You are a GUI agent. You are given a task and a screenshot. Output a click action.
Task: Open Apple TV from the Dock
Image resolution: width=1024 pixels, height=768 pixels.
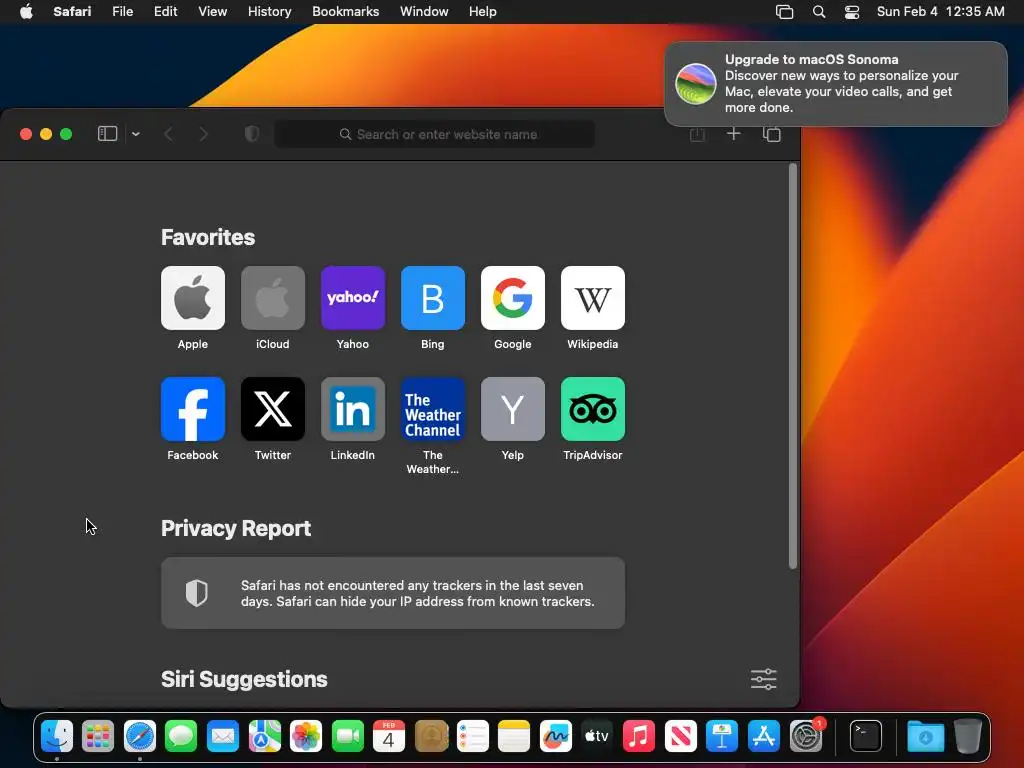(x=597, y=737)
